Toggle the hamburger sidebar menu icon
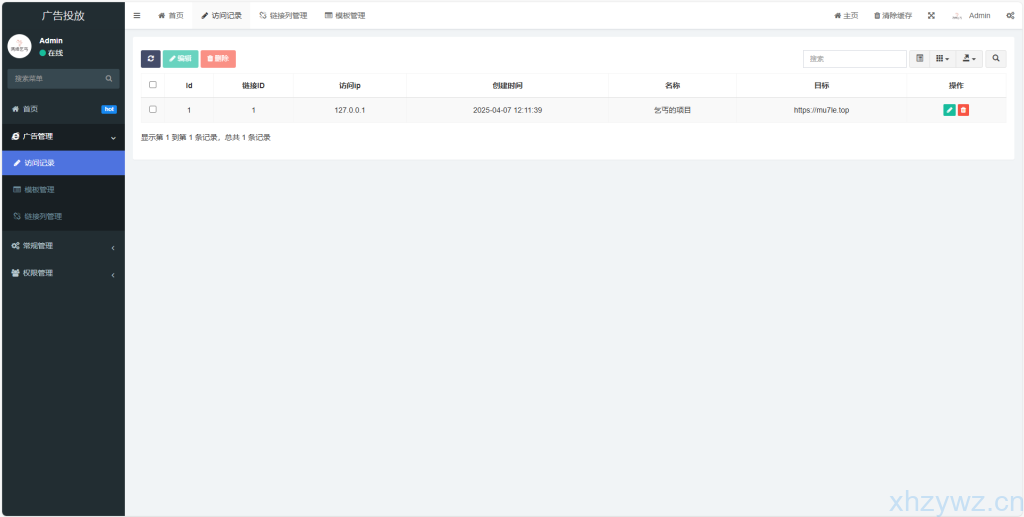The width and height of the screenshot is (1024, 517). [x=137, y=16]
